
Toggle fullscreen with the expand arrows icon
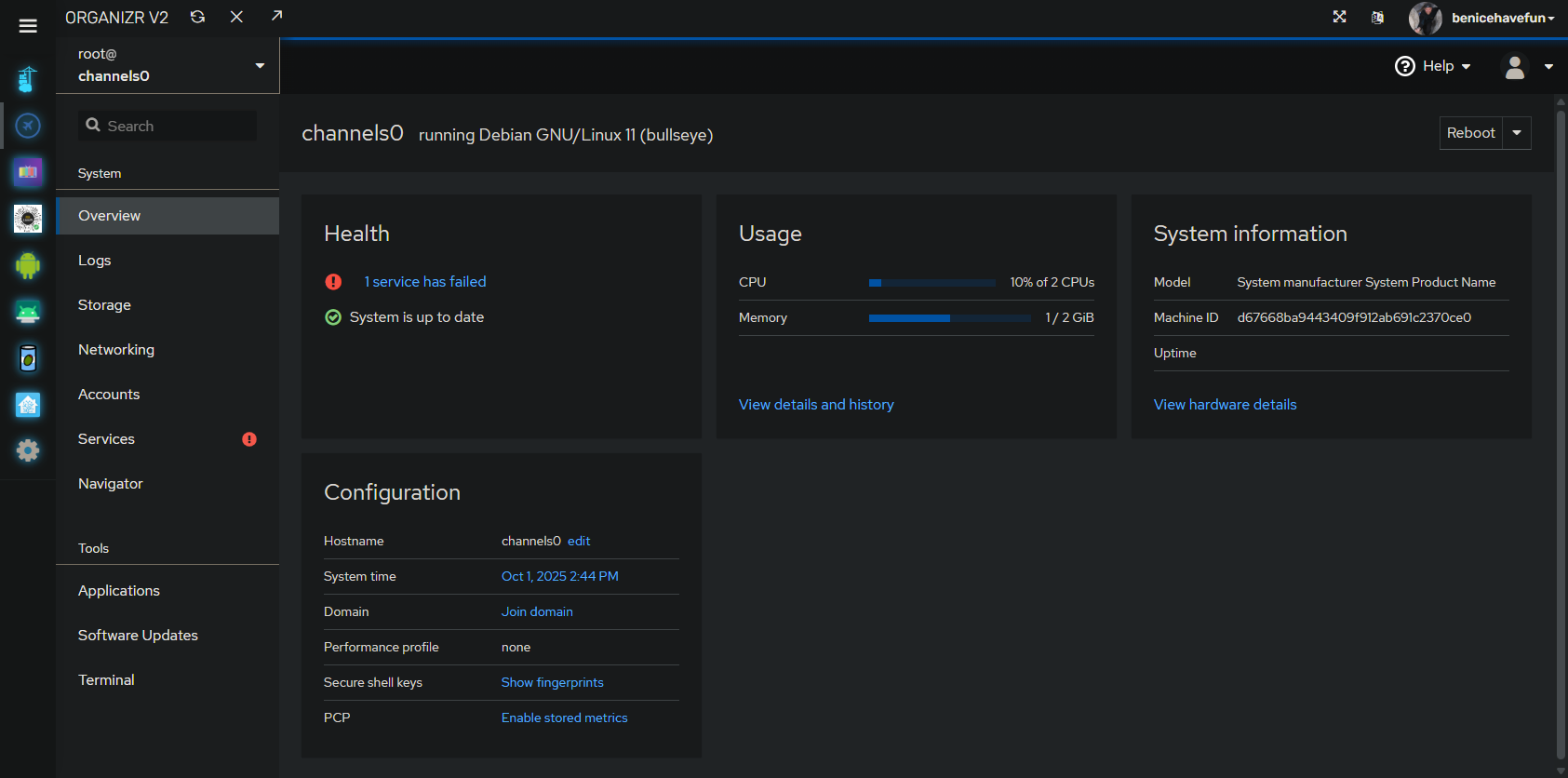tap(1339, 17)
